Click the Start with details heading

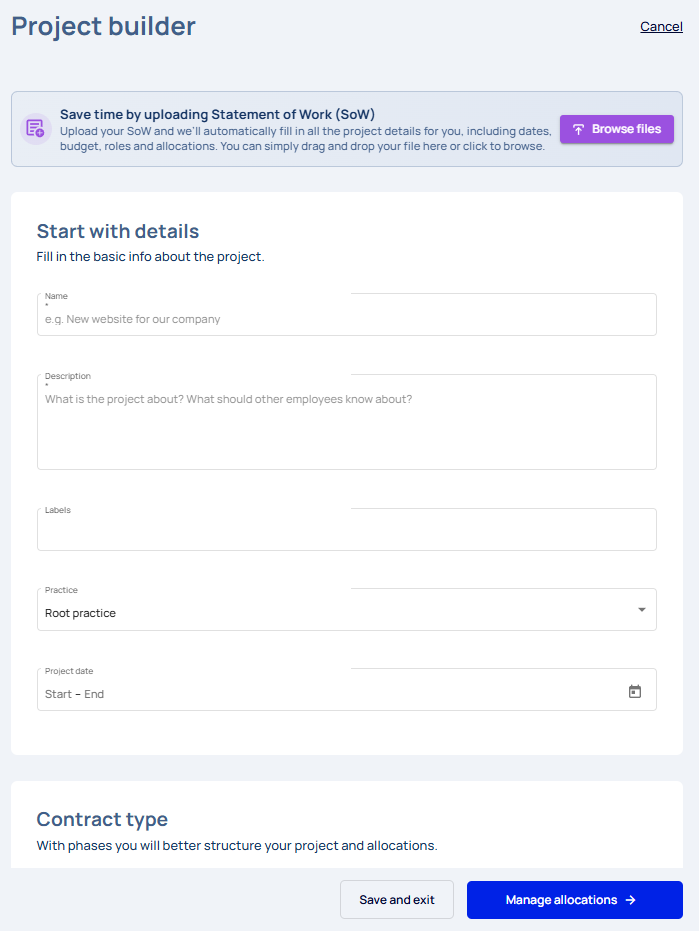(x=118, y=231)
